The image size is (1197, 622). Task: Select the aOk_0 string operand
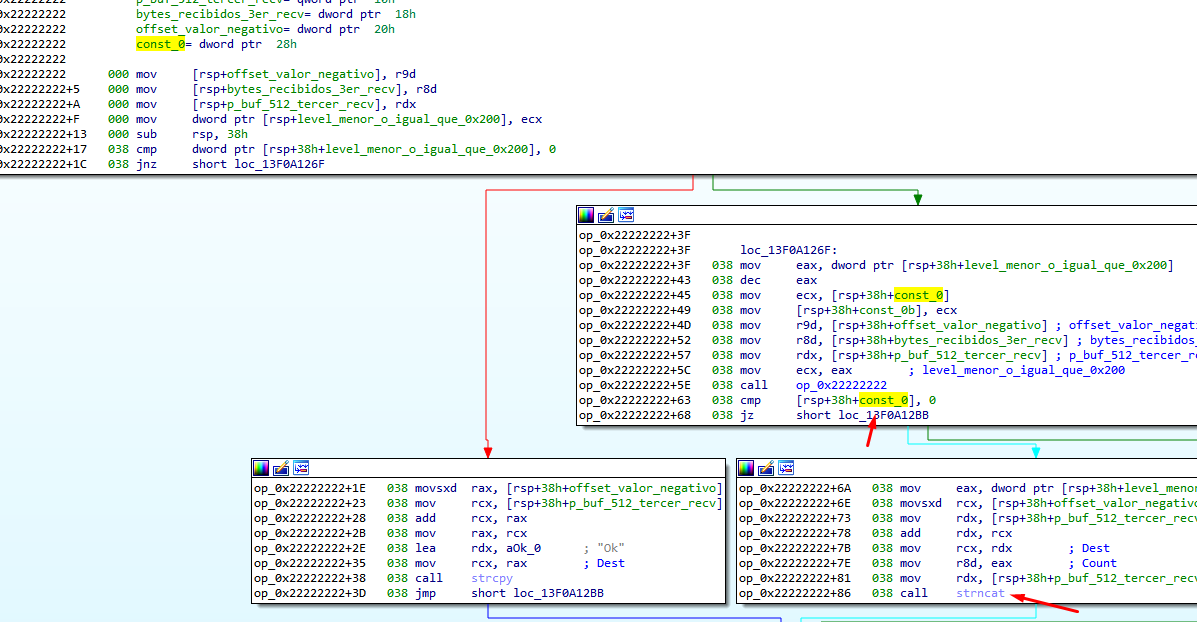pos(520,548)
